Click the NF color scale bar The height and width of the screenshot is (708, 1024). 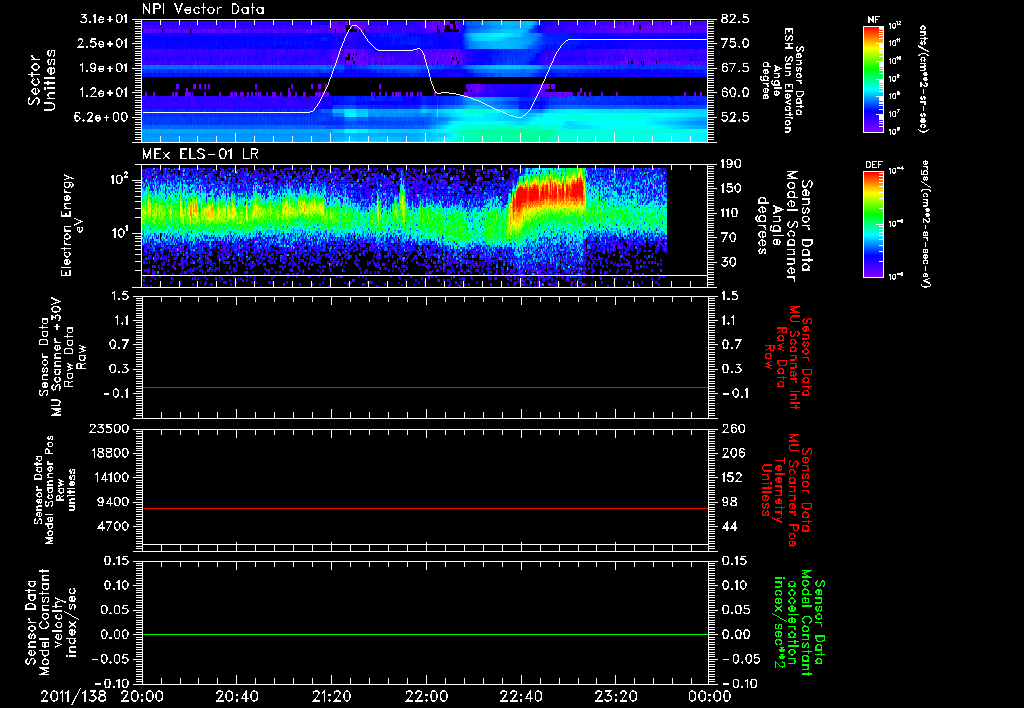click(872, 79)
